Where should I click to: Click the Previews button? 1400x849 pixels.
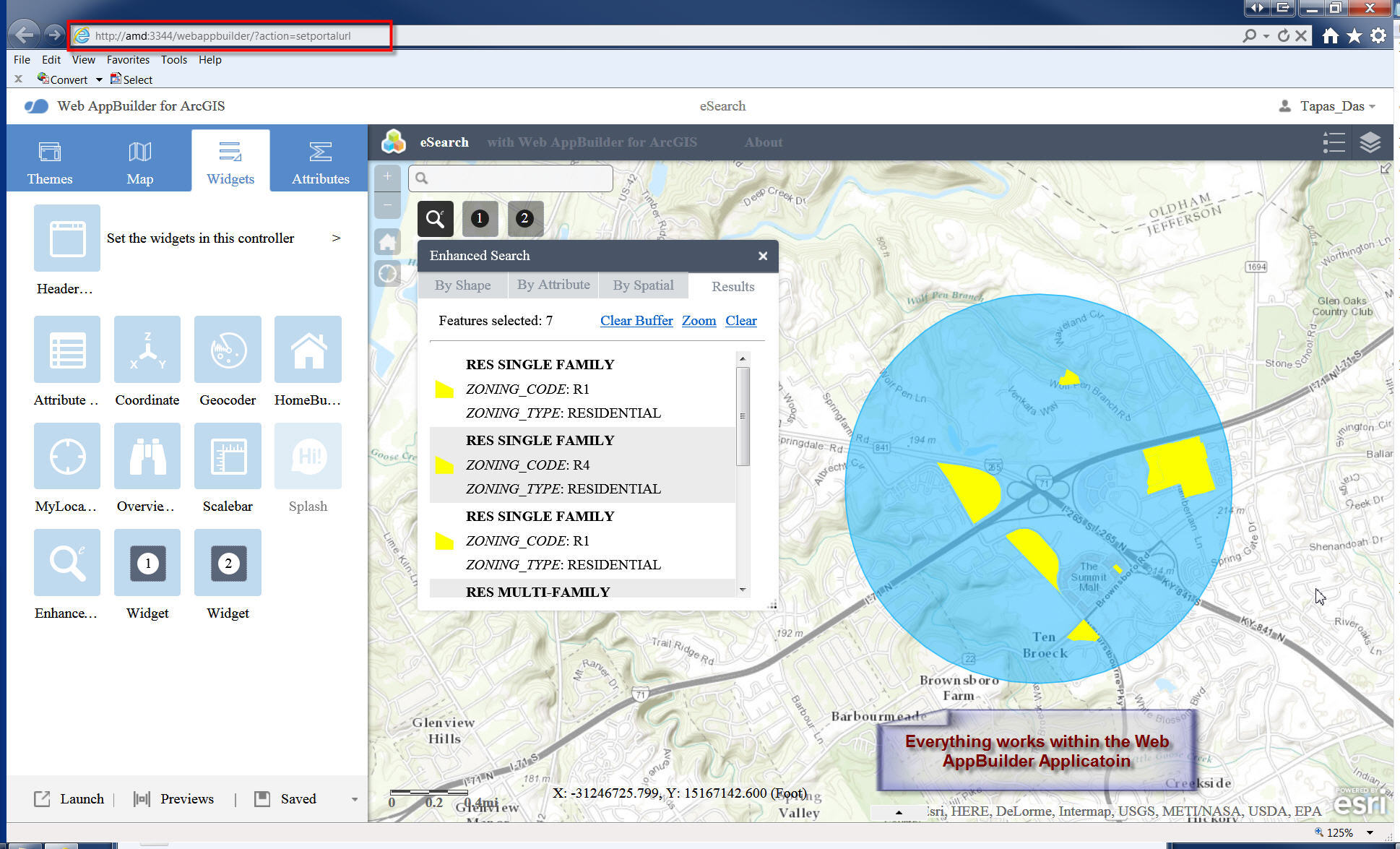pos(173,799)
